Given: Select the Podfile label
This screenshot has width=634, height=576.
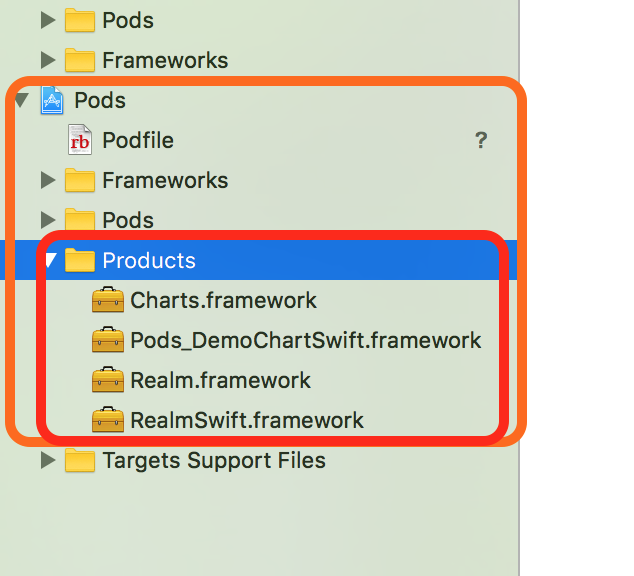Looking at the screenshot, I should pos(138,140).
